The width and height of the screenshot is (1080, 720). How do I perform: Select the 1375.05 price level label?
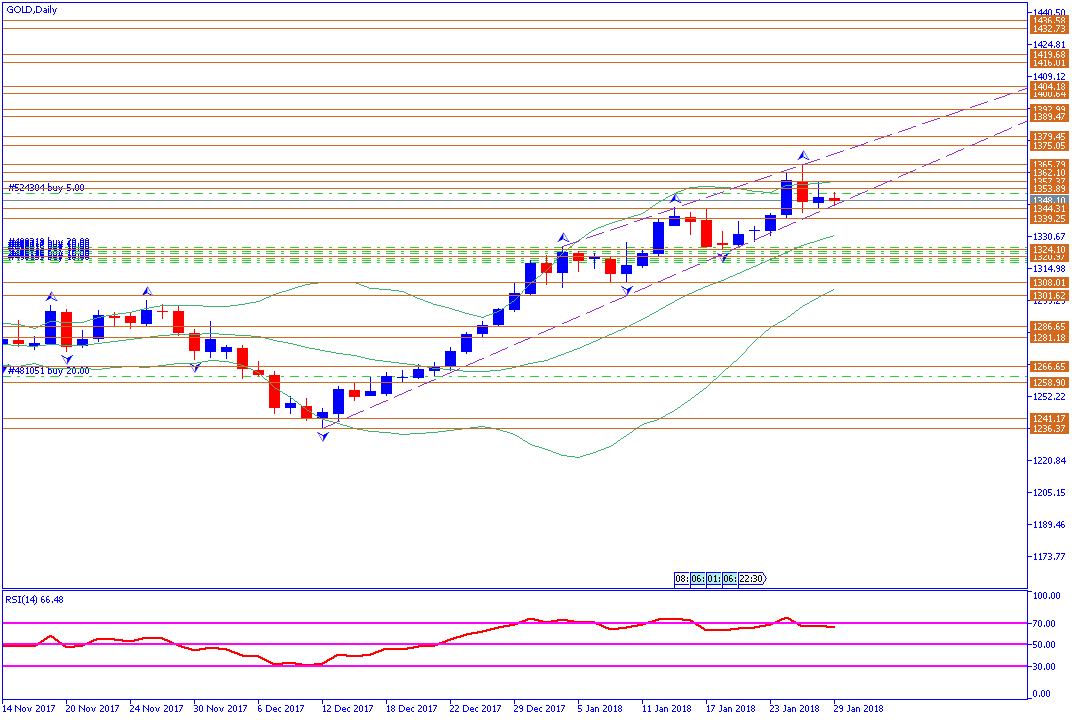tap(1046, 146)
